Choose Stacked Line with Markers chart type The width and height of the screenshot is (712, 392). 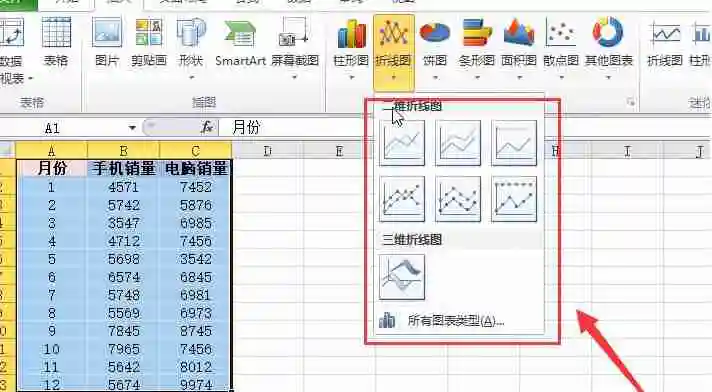(458, 199)
